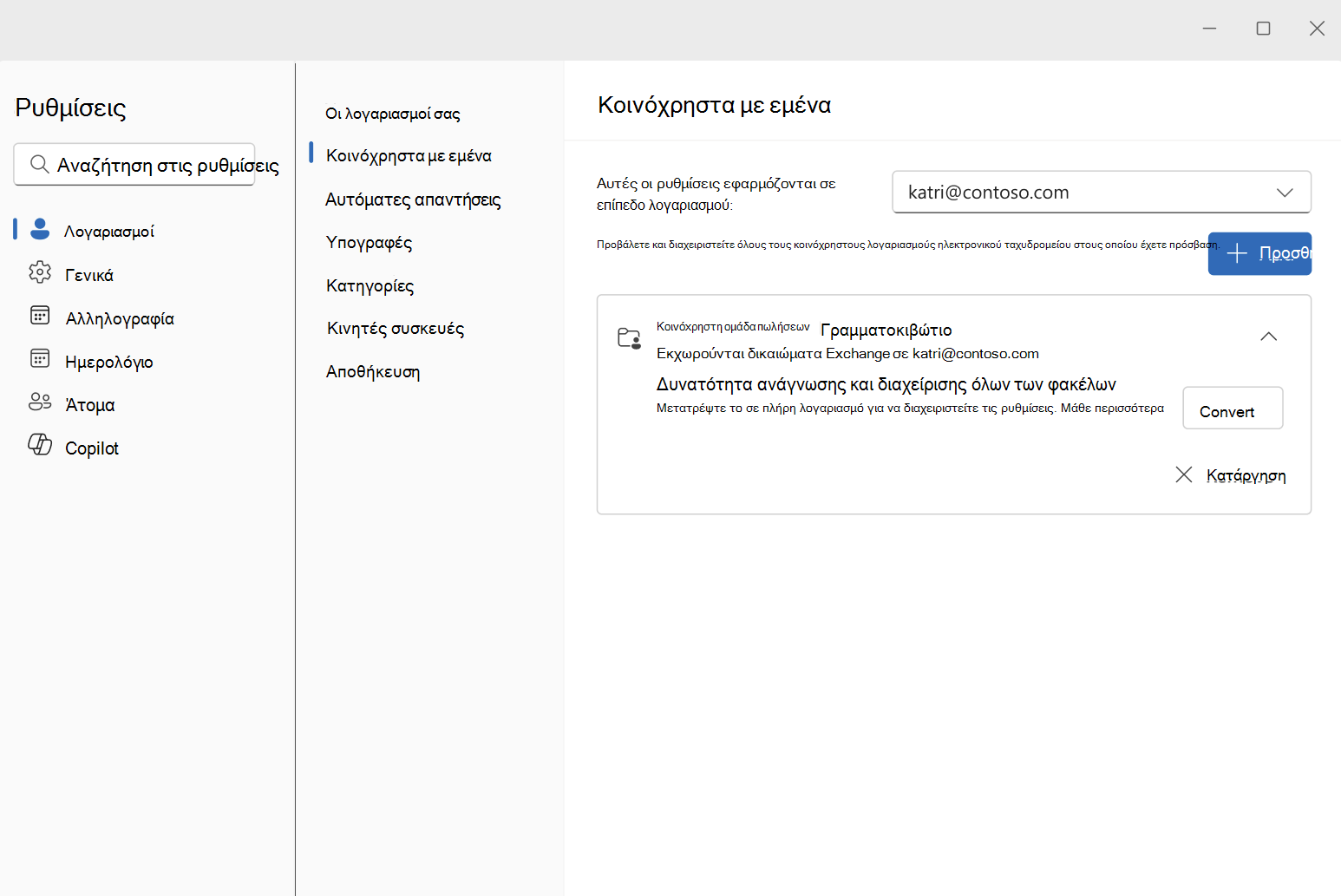Viewport: 1341px width, 896px height.
Task: Follow the Μάθε περισσότερα link
Action: click(1112, 408)
